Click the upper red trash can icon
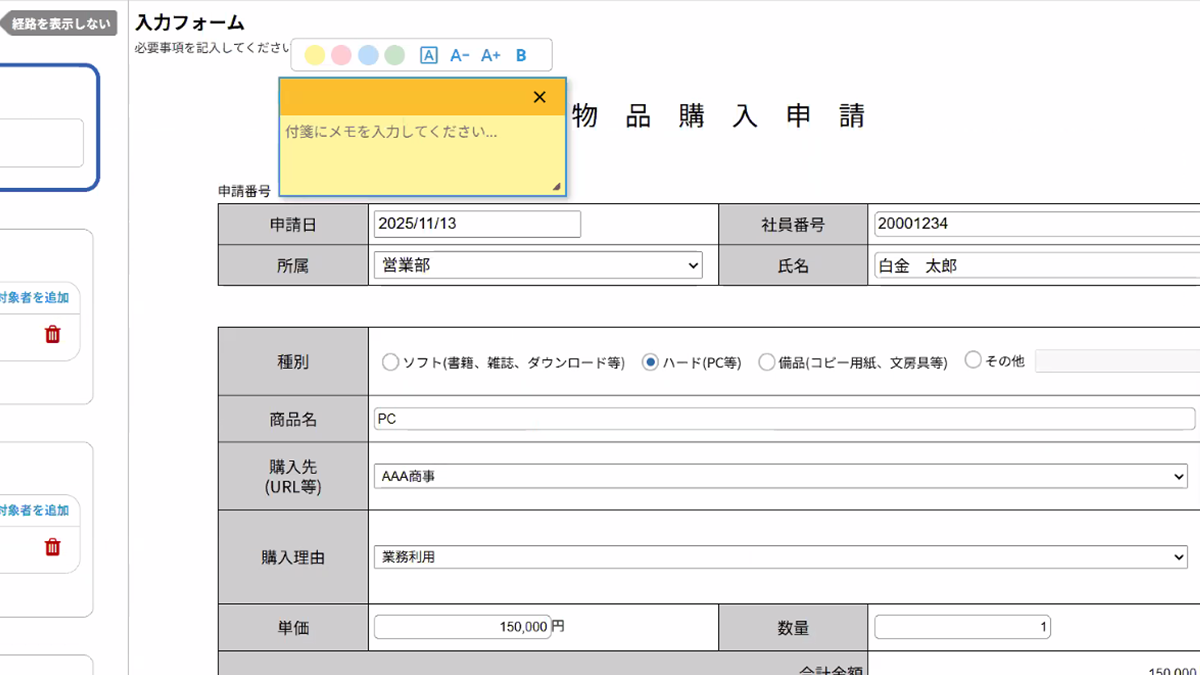This screenshot has height=675, width=1200. pyautogui.click(x=53, y=334)
